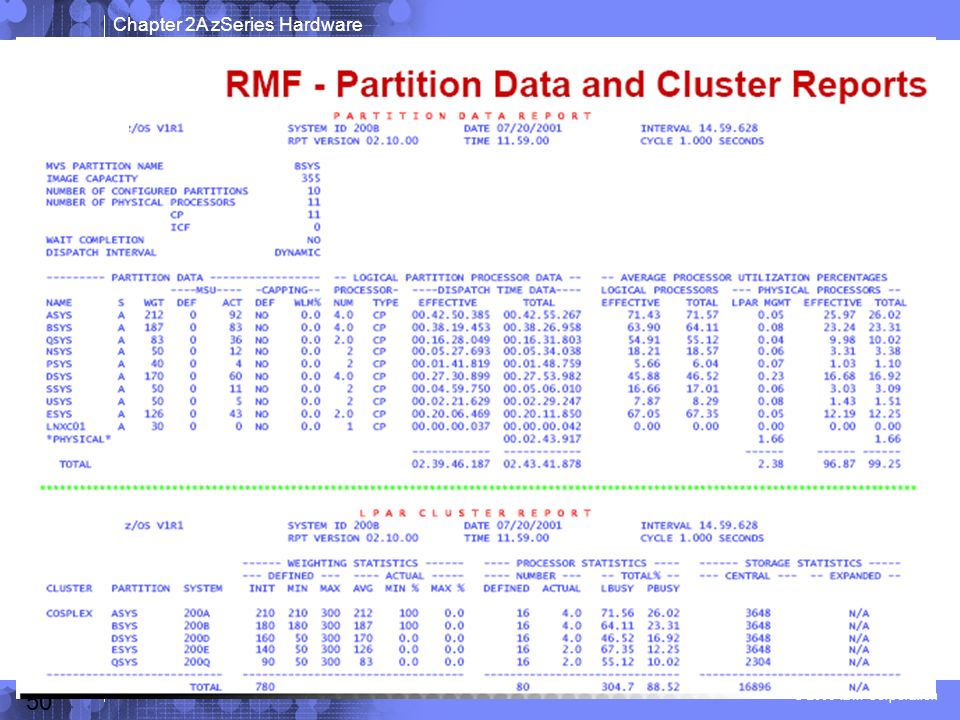This screenshot has height=720, width=960.
Task: Select effective dispatch time "00.42.50.385"
Action: (451, 315)
